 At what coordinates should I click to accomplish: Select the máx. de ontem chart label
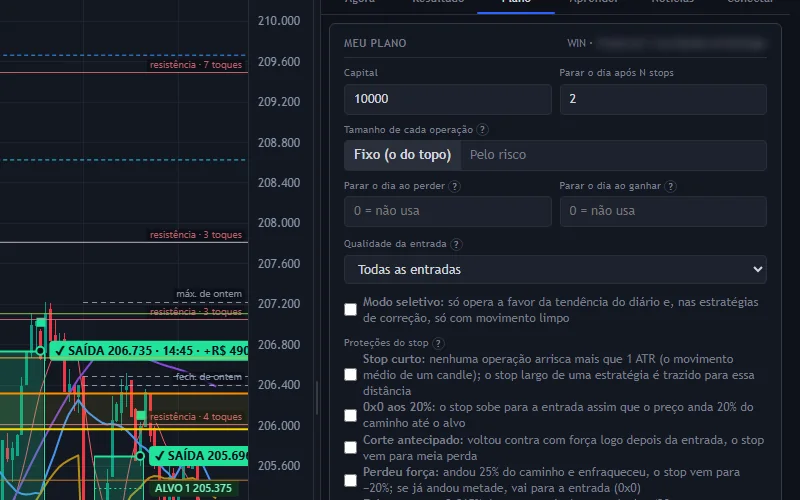[209, 294]
